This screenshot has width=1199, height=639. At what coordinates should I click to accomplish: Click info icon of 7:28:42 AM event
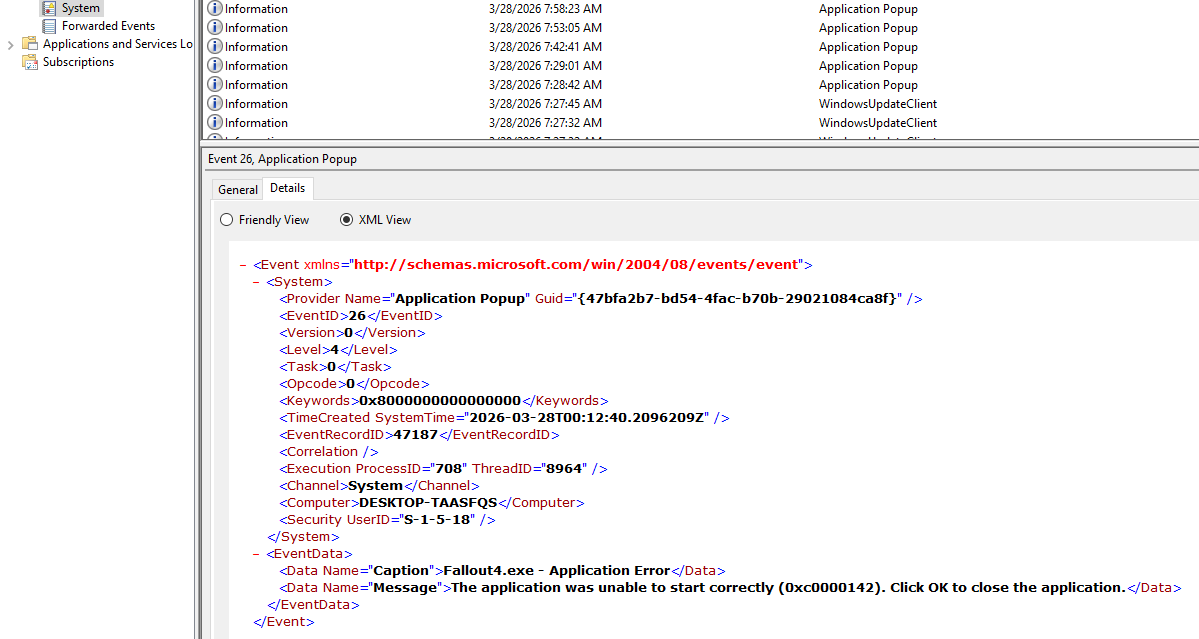(x=215, y=84)
